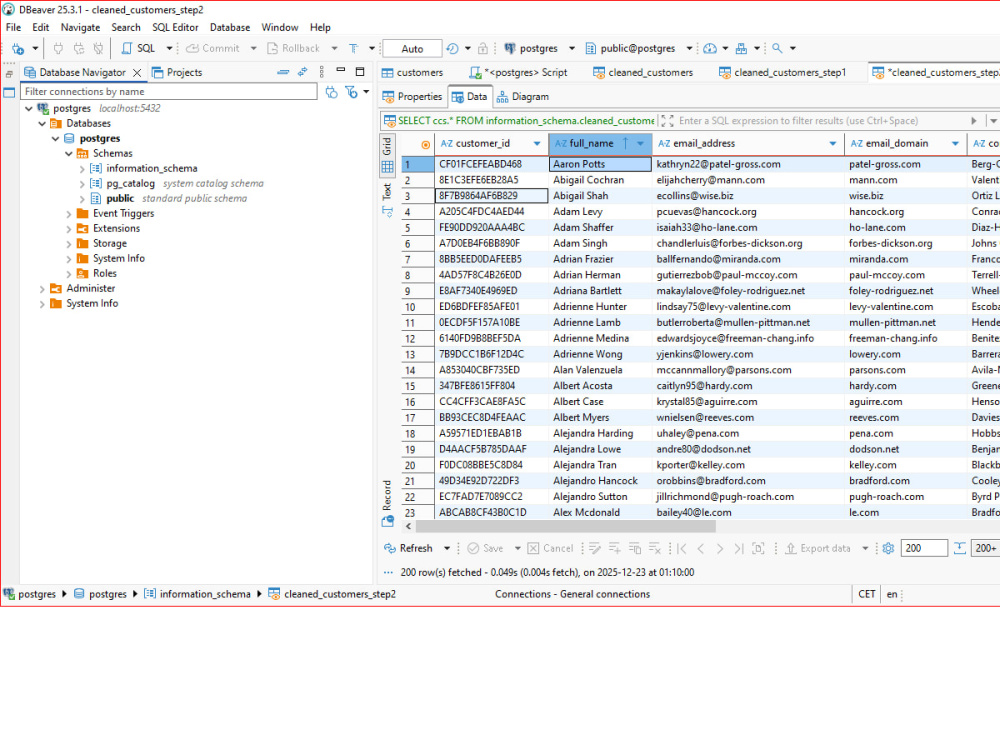Collapse the Schemas folder node

pos(69,154)
